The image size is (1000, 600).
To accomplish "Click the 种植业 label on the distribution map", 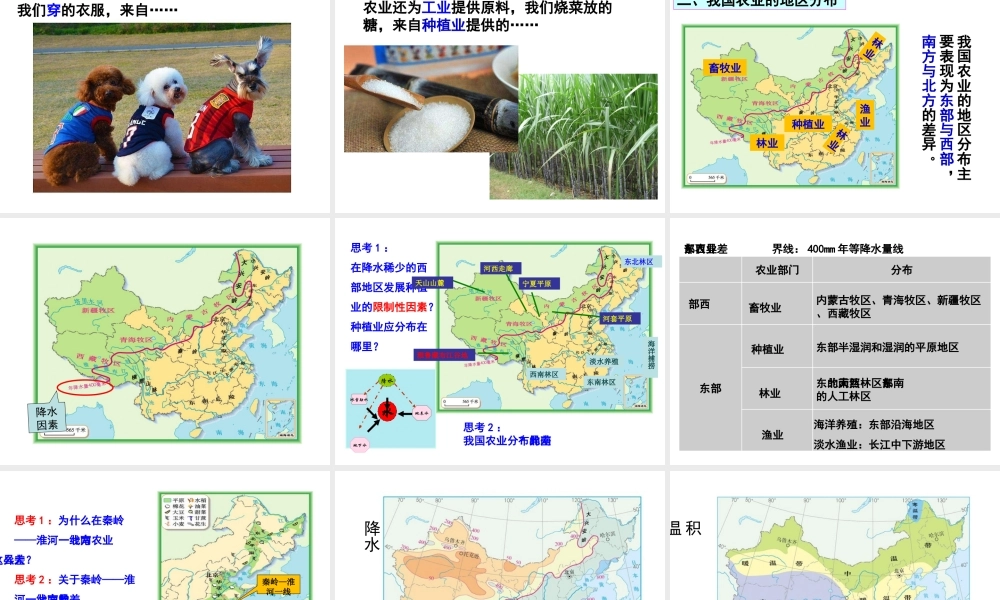I will click(x=807, y=124).
